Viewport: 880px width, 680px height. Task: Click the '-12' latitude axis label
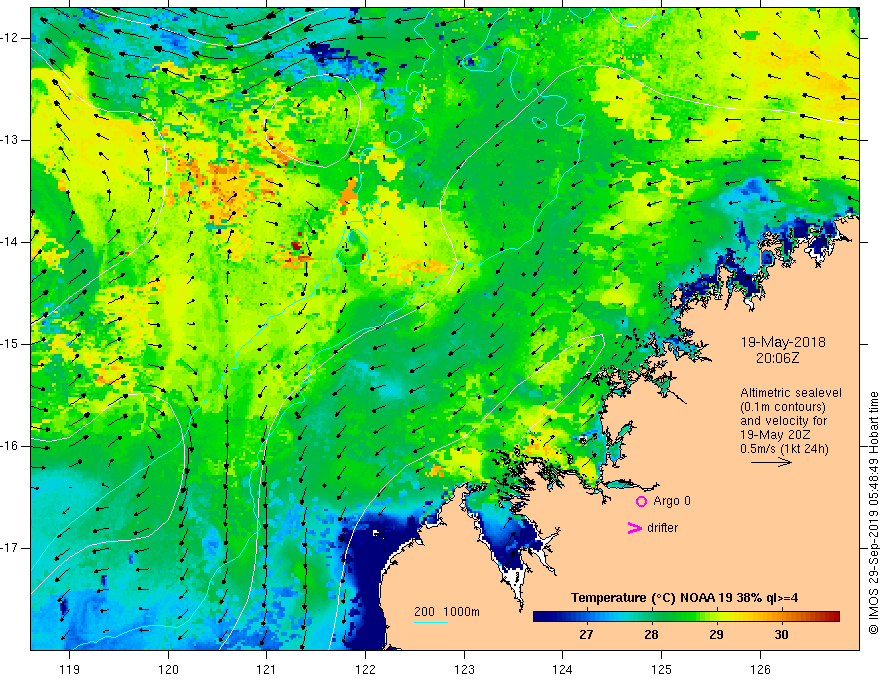[11, 38]
